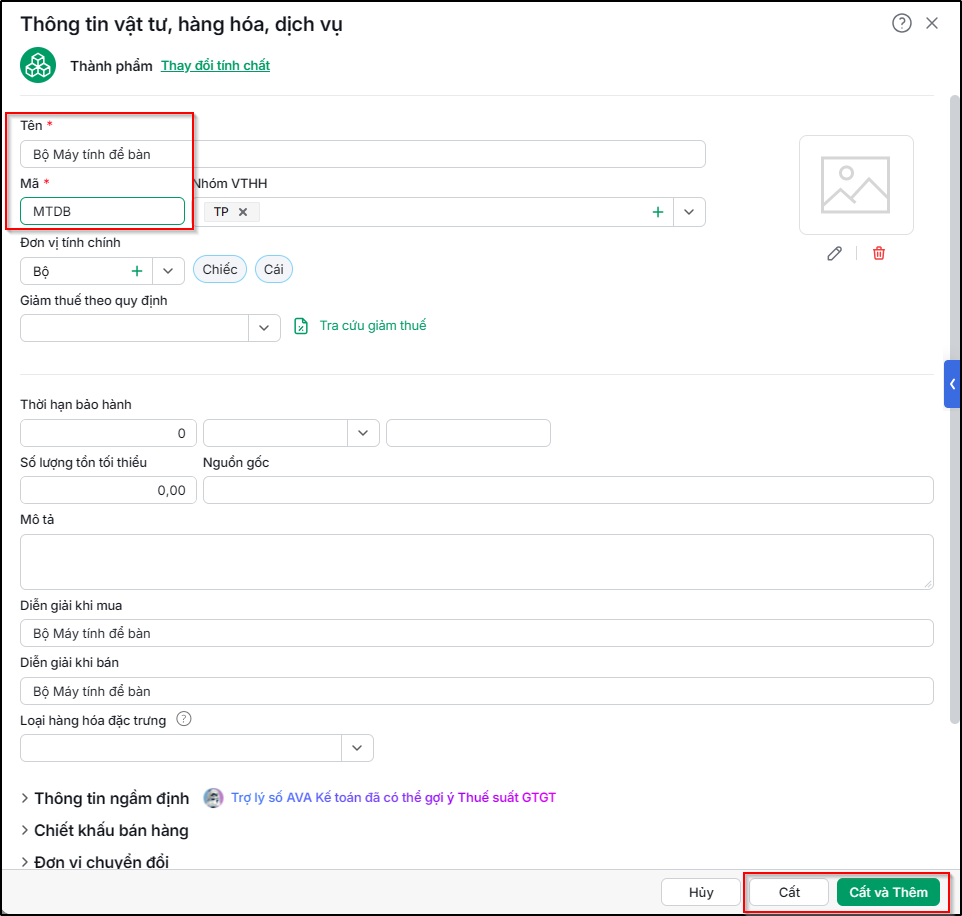Click the product image placeholder thumbnail
Viewport: 962px width, 916px height.
(856, 185)
